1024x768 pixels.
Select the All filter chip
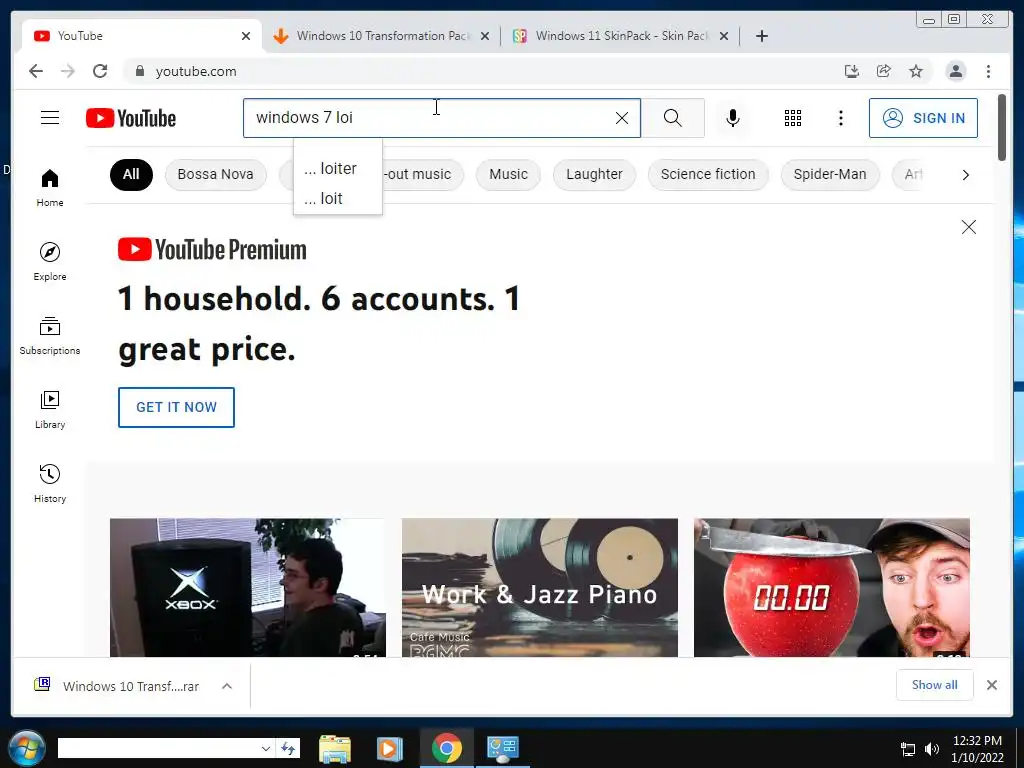(x=131, y=174)
